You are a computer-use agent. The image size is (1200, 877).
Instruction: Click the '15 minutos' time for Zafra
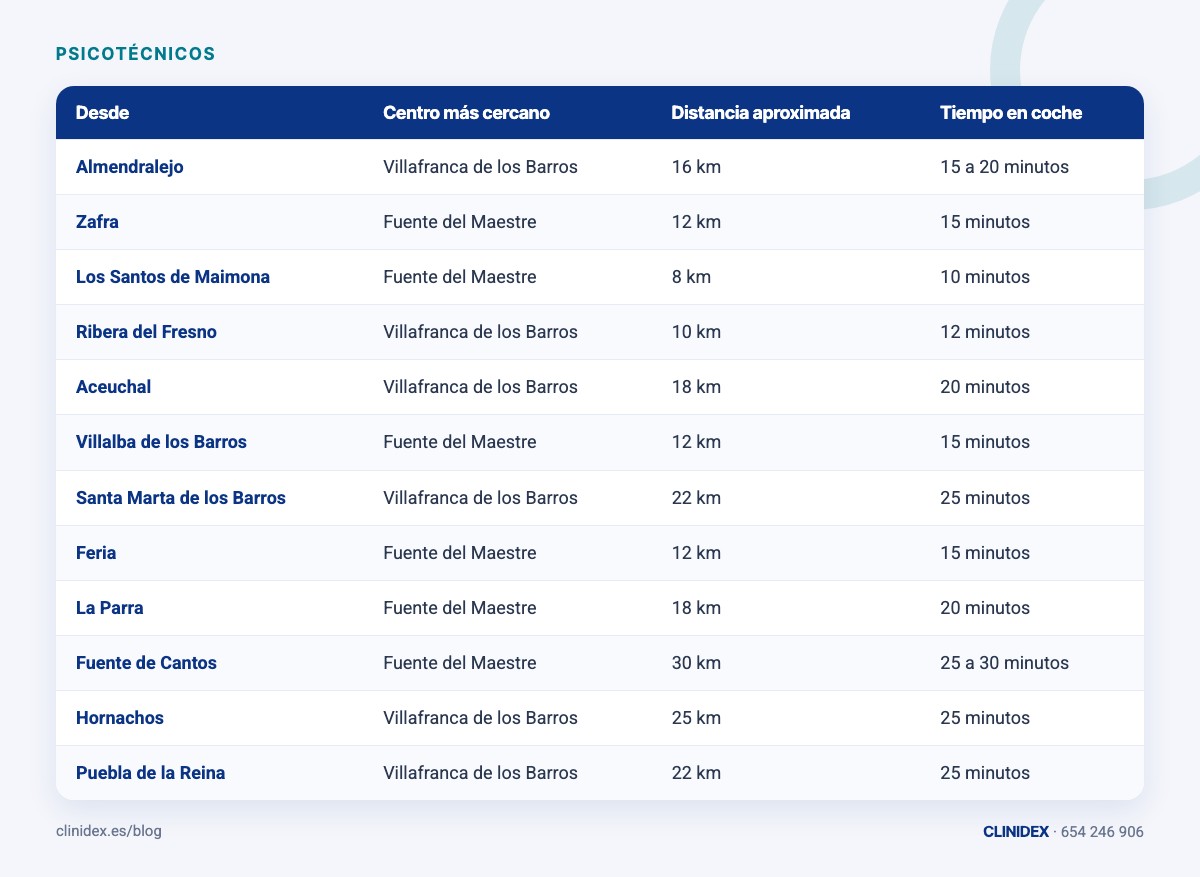coord(985,222)
